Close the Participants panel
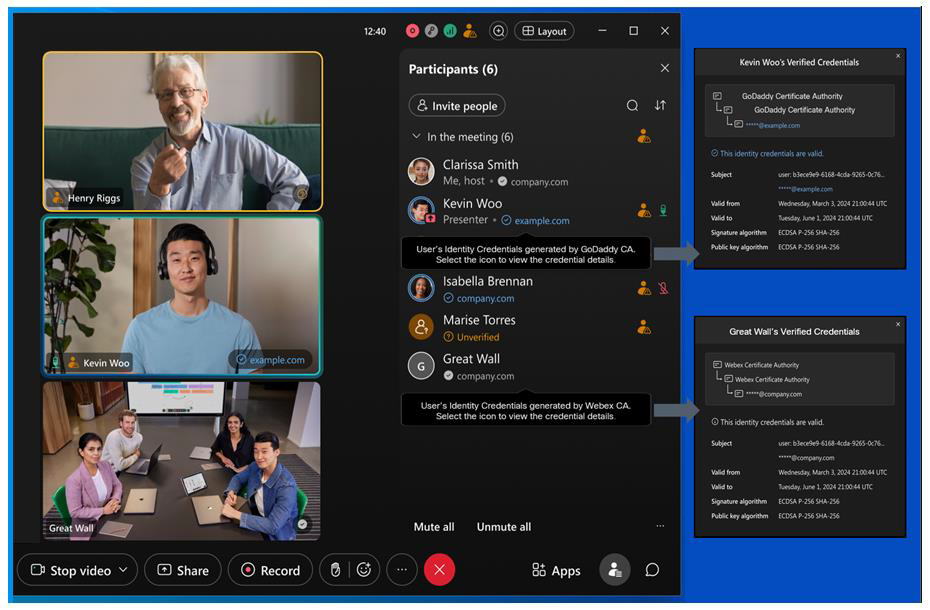Screen dimensions: 930x610 coord(665,68)
